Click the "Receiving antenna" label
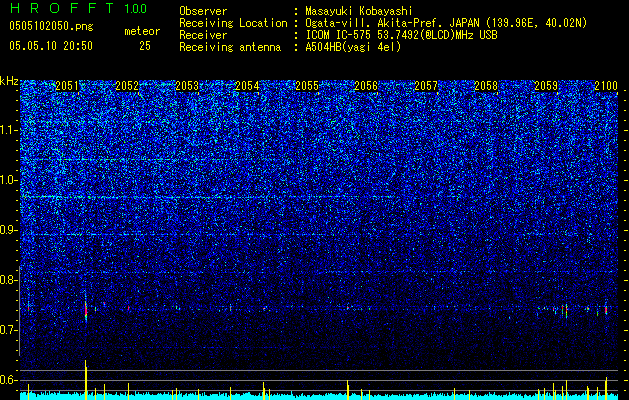Image resolution: width=629 pixels, height=400 pixels. tap(230, 47)
